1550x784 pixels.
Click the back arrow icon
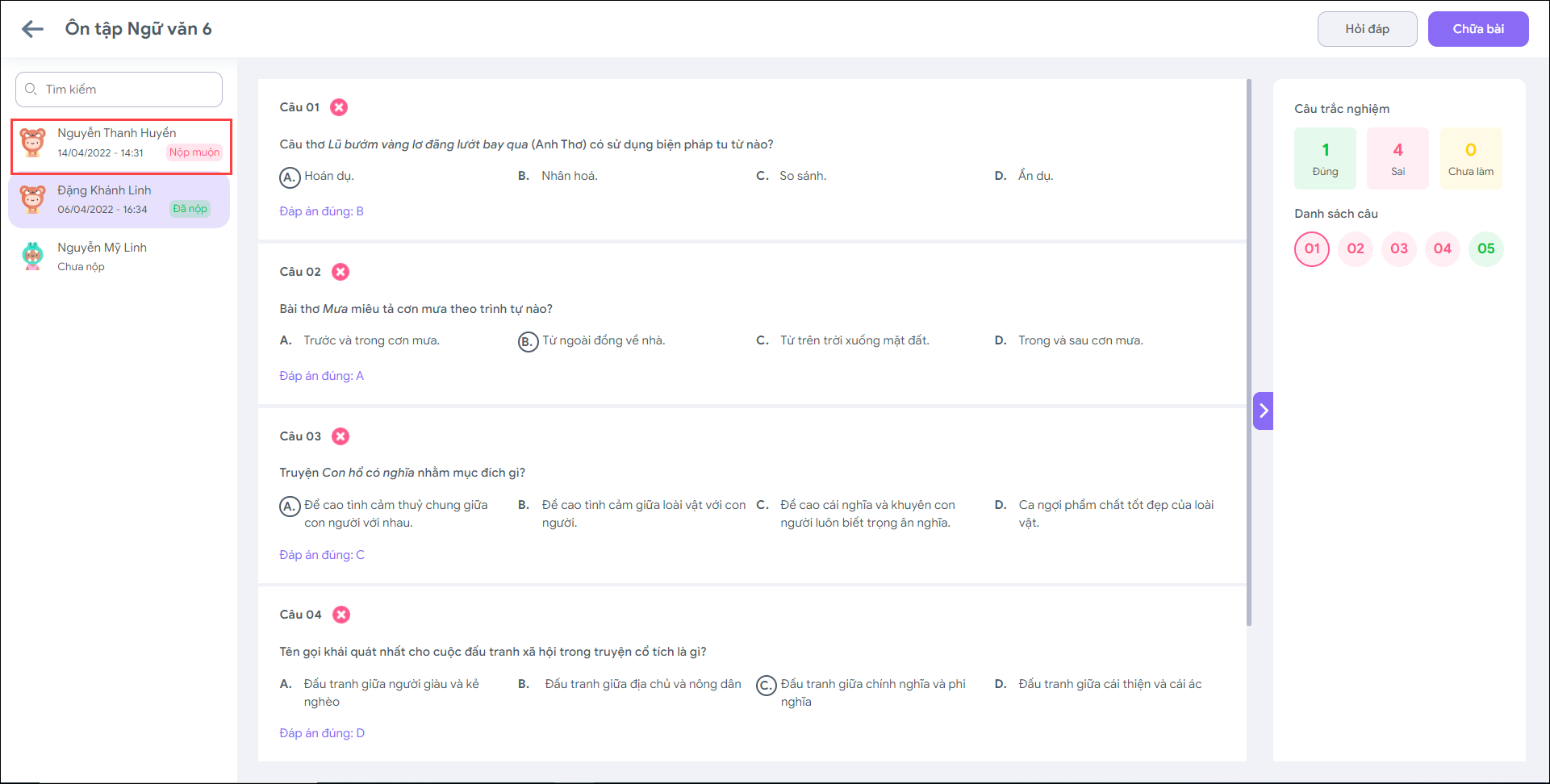pos(32,29)
